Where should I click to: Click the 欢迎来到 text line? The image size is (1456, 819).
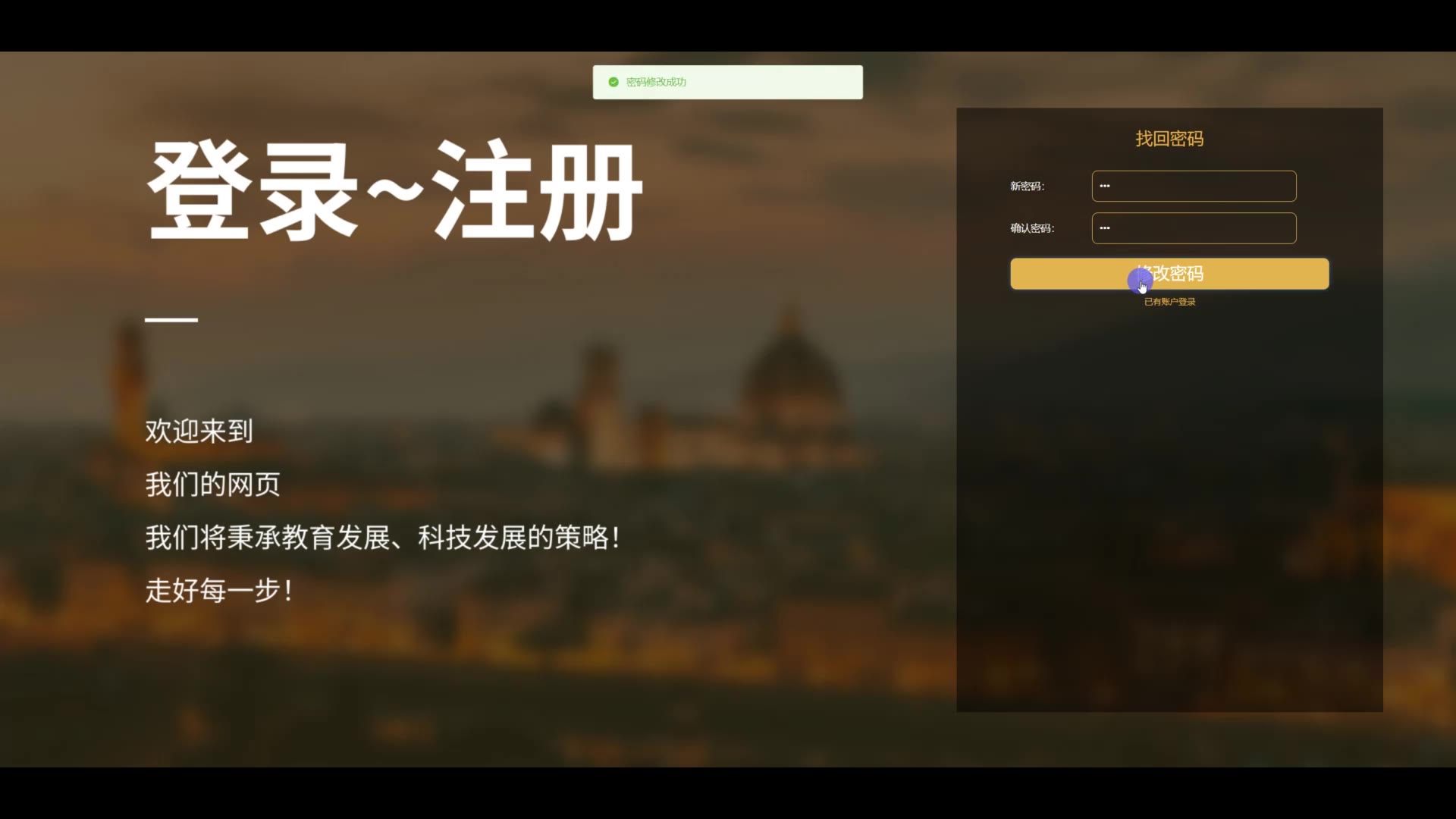(x=199, y=431)
